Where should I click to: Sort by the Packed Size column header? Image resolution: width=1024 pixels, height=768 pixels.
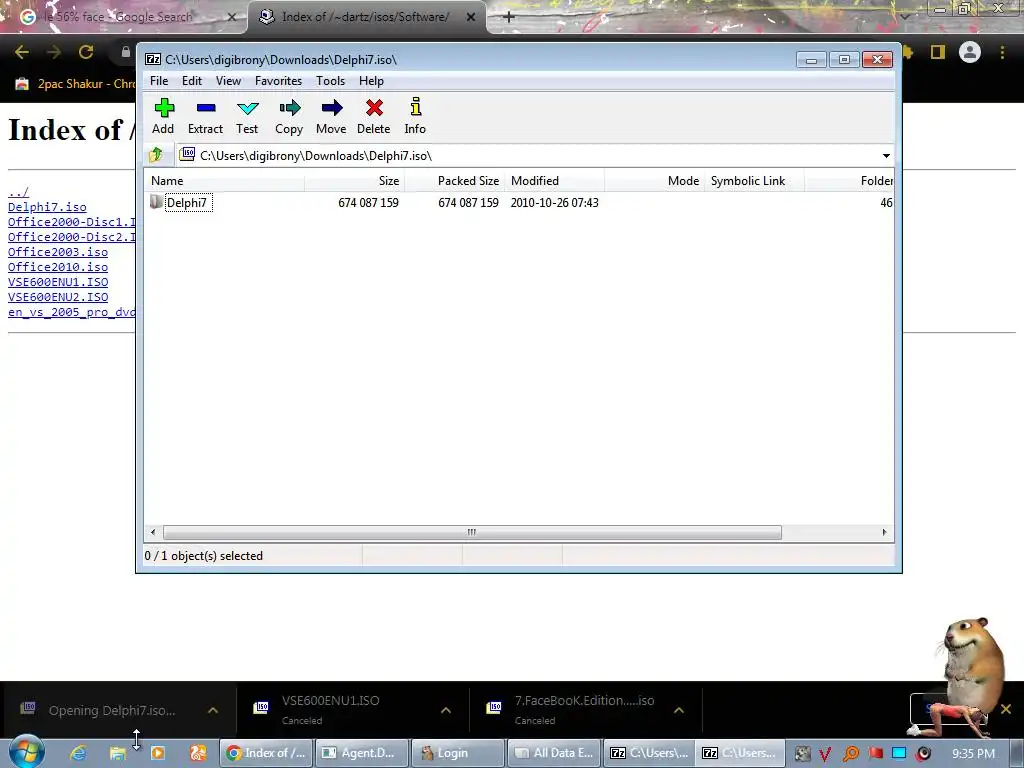[x=455, y=181]
